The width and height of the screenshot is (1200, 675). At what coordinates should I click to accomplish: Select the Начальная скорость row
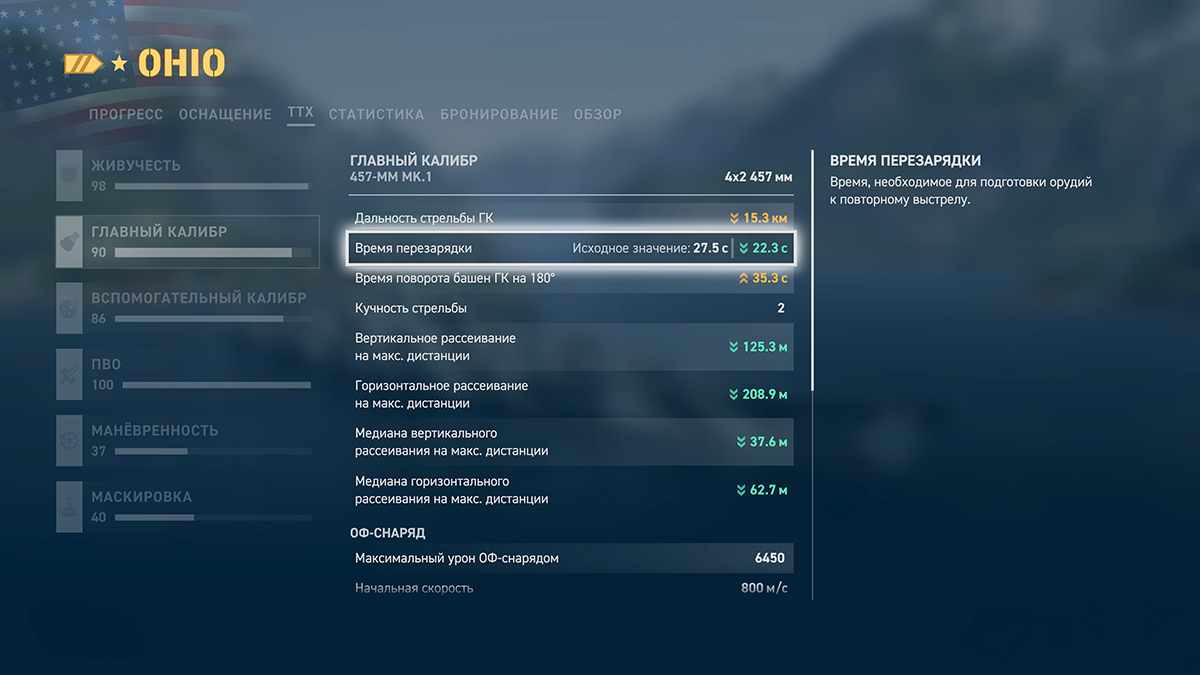coord(571,588)
